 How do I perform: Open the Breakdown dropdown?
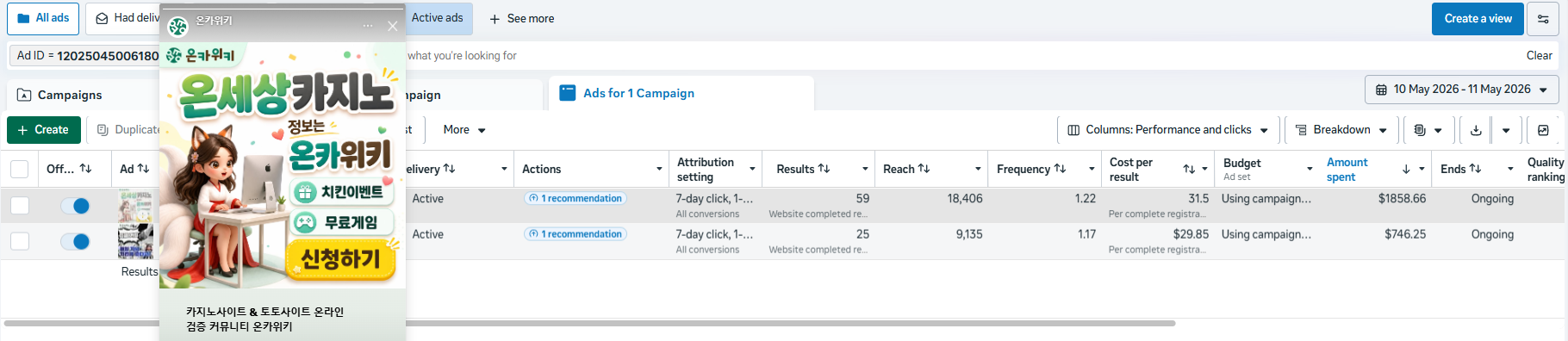pos(1341,130)
